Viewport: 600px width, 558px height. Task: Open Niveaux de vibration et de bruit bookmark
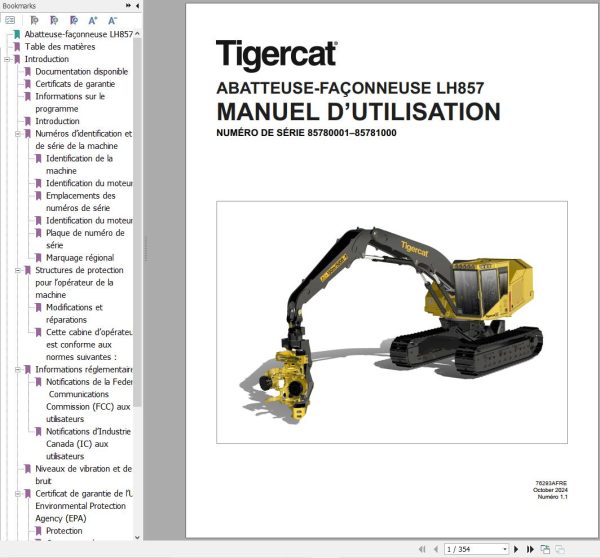(x=83, y=475)
